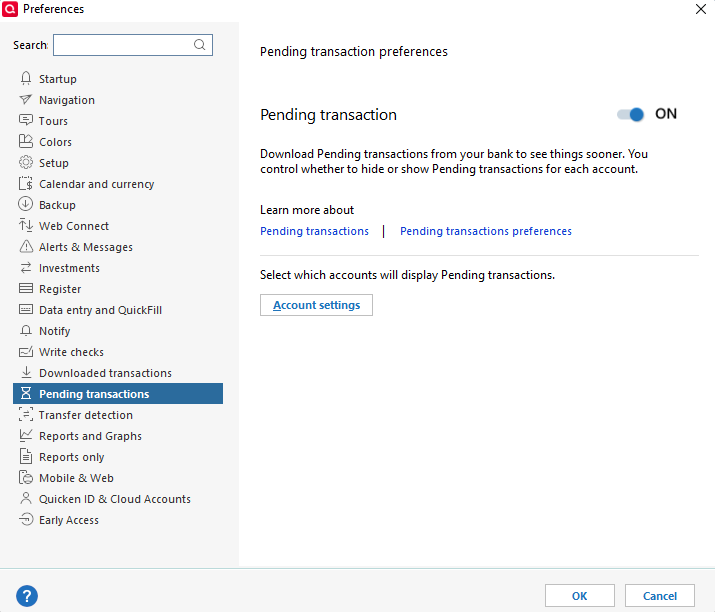Open Navigation preferences
This screenshot has width=715, height=612.
point(67,100)
